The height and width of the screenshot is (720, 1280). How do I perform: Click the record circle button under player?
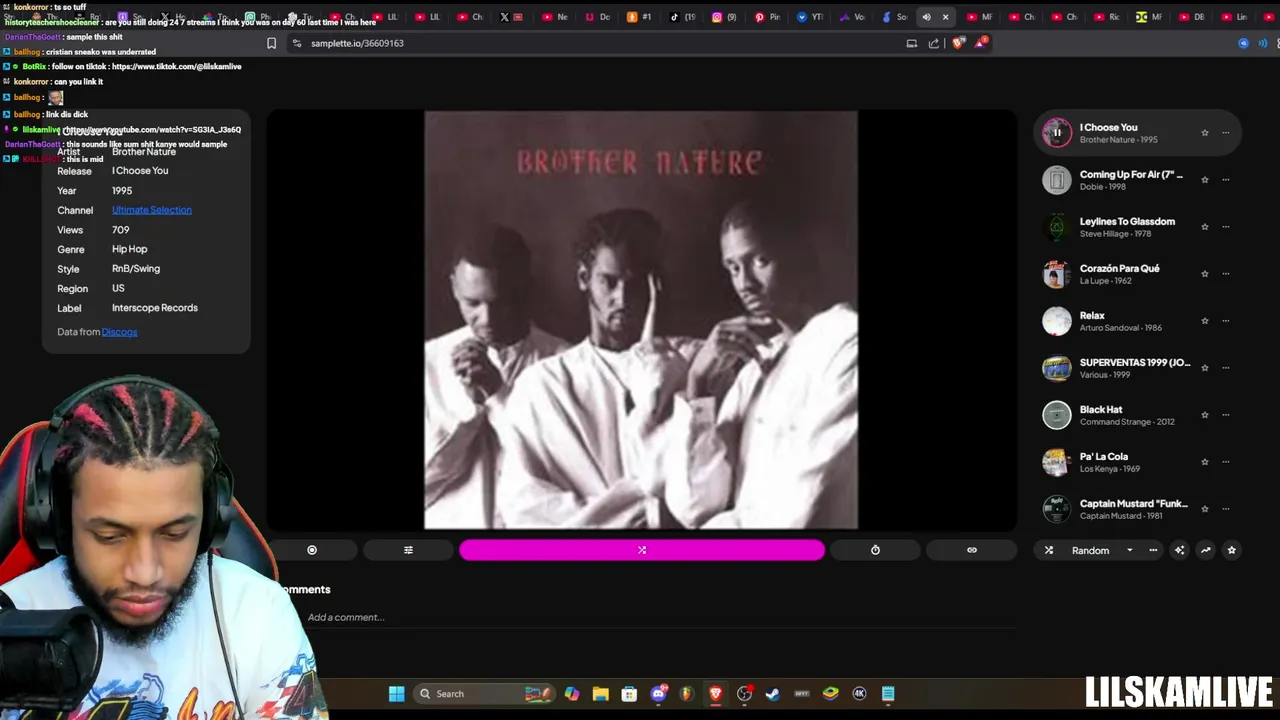312,550
